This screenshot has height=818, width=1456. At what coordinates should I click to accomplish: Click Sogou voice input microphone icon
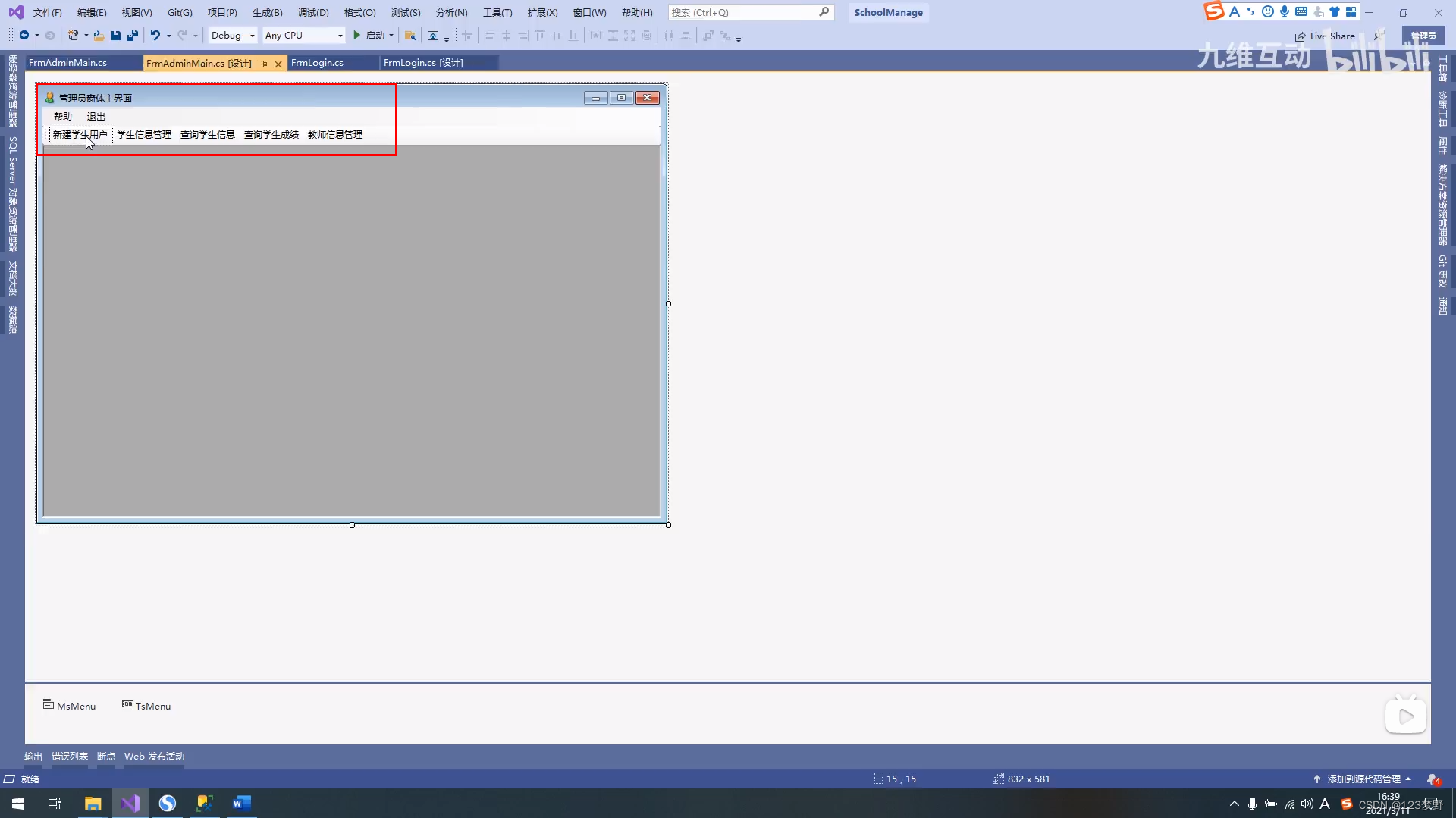click(1285, 11)
